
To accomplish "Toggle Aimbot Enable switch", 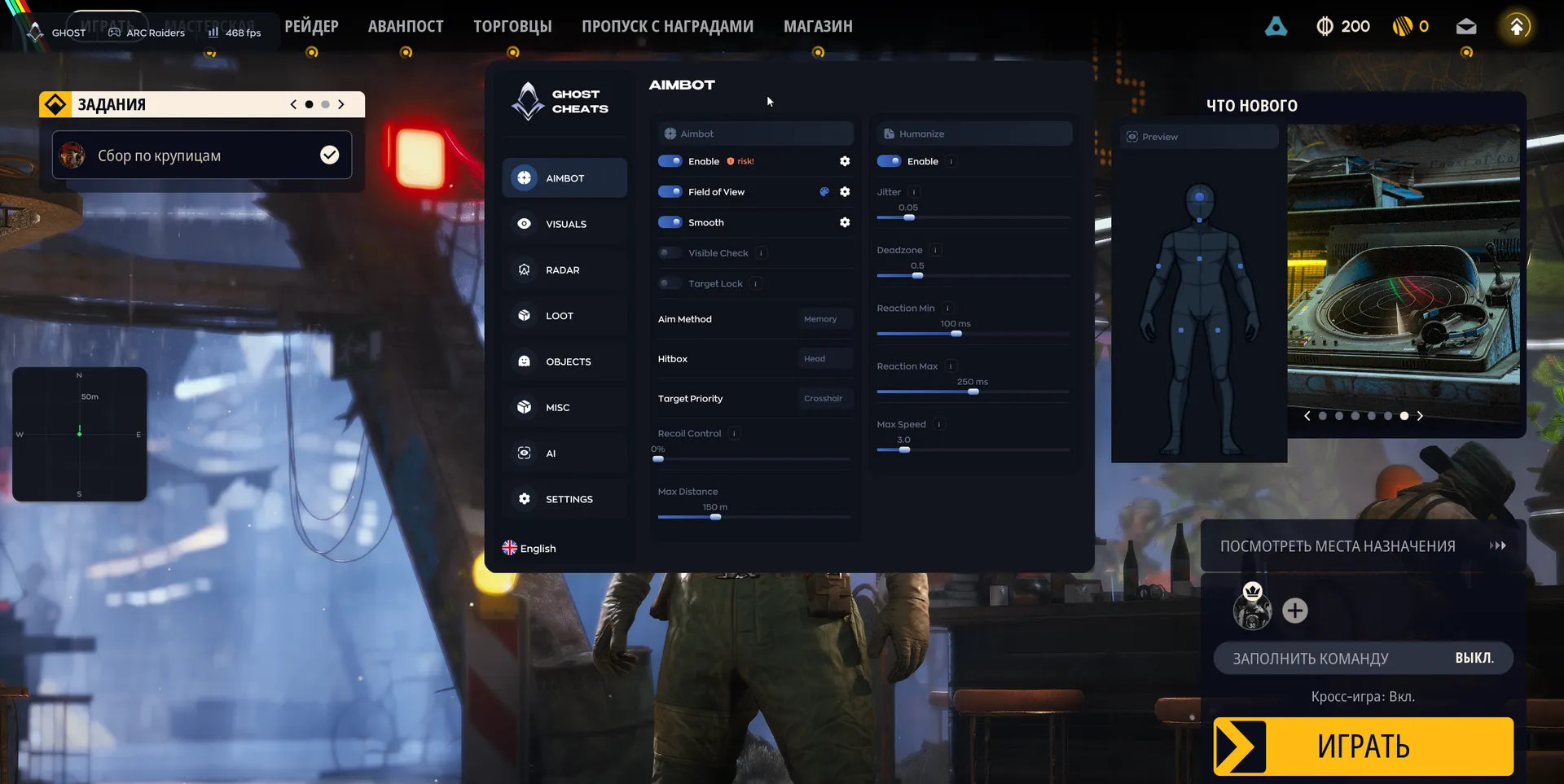I will point(670,161).
